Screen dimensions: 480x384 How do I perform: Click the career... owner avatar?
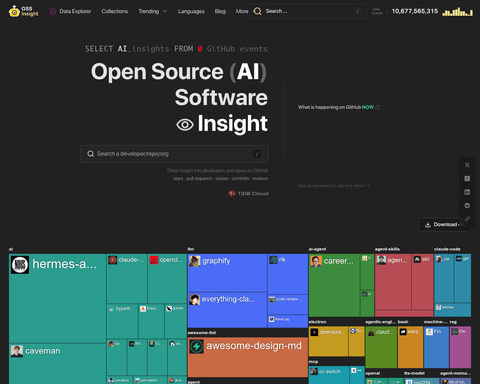click(x=316, y=261)
